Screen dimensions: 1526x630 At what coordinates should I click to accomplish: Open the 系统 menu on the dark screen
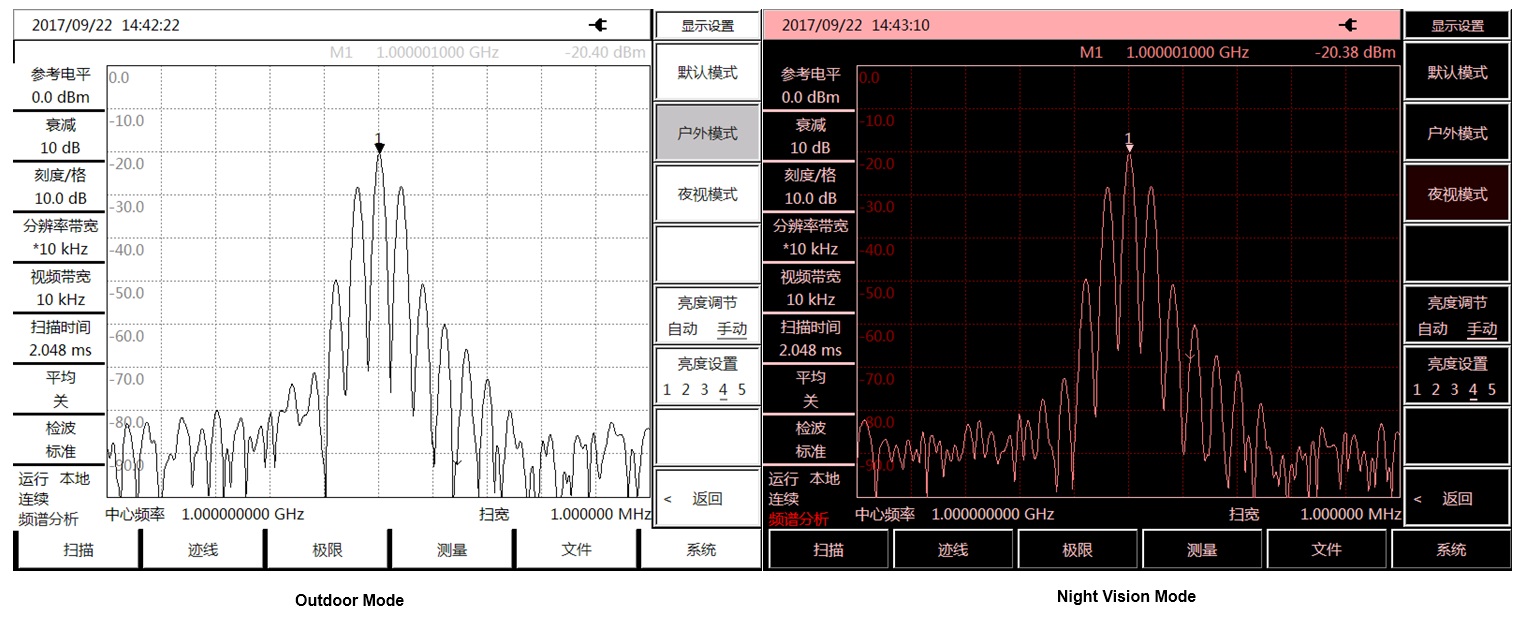tap(1450, 550)
